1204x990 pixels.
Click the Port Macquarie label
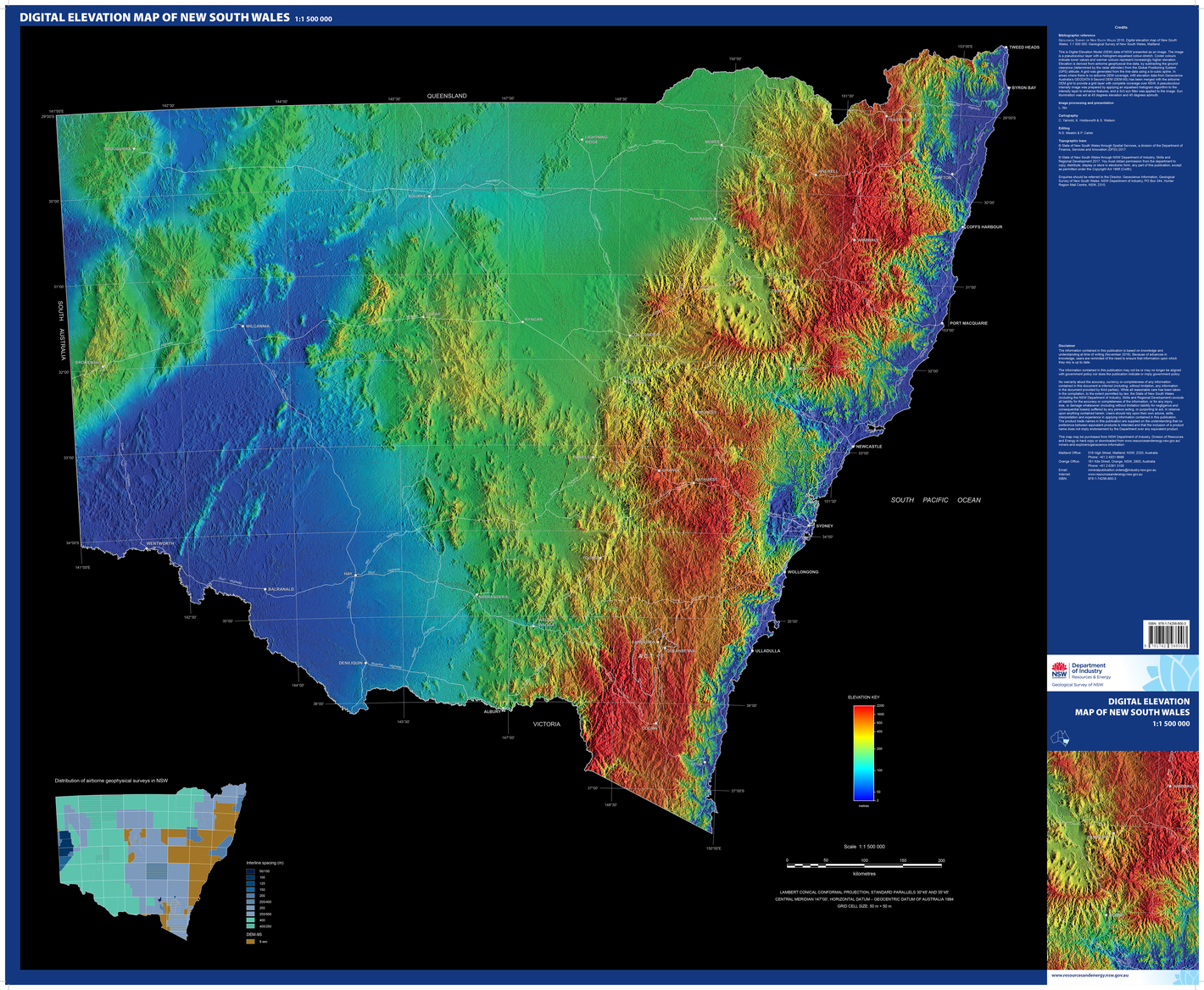point(968,323)
